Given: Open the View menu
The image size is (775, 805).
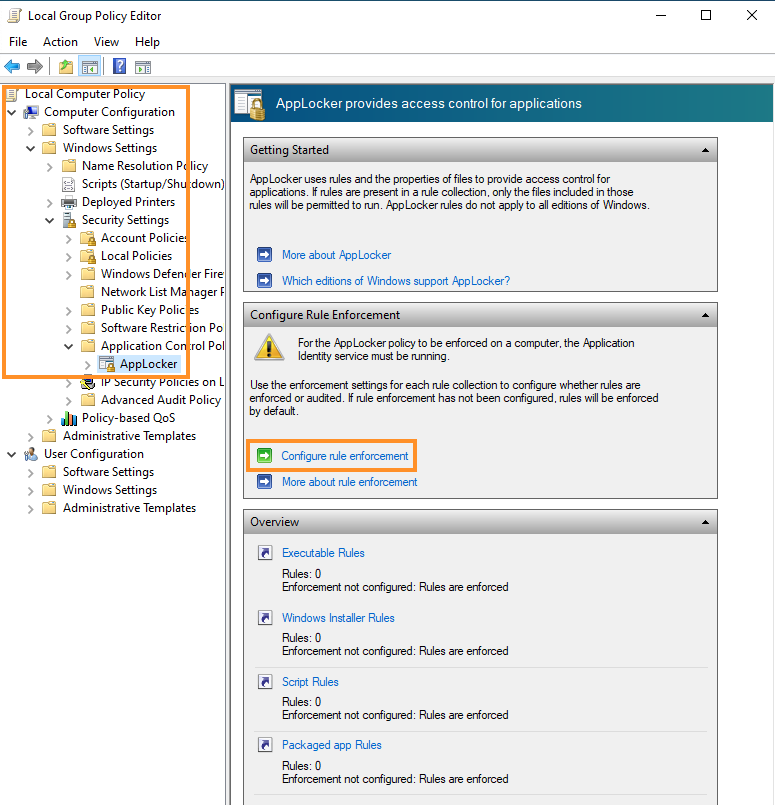Looking at the screenshot, I should [x=106, y=42].
